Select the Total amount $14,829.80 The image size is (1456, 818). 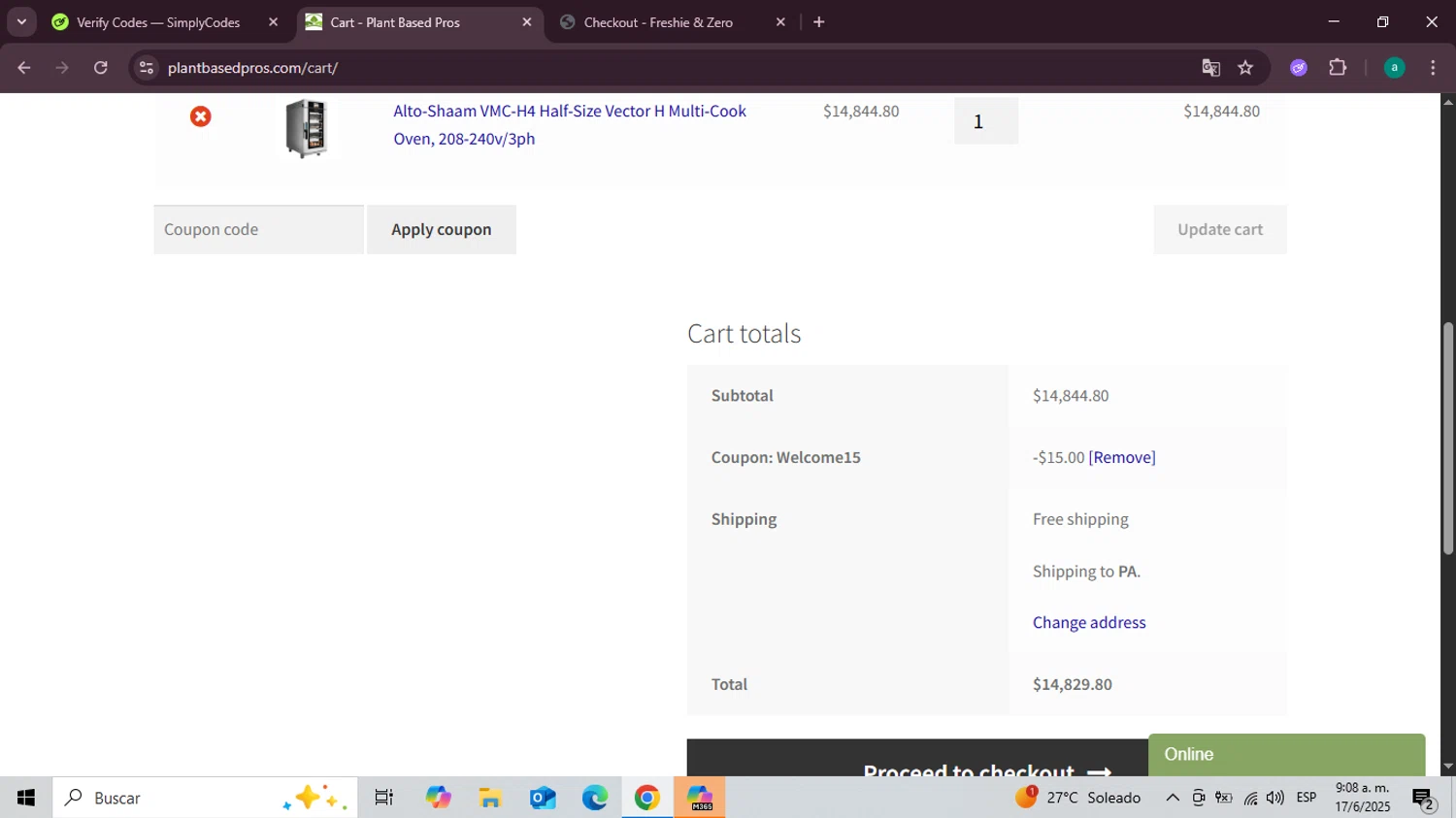(1073, 684)
